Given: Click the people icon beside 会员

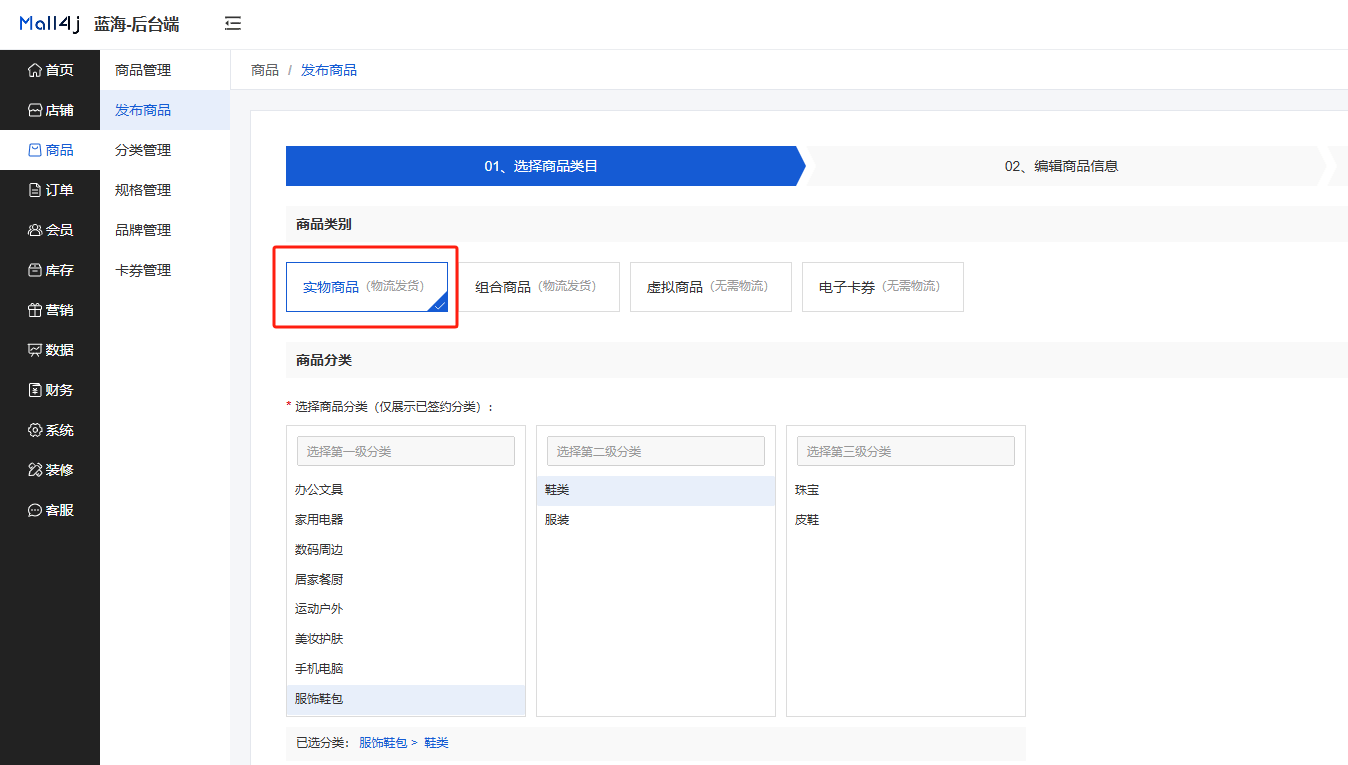Looking at the screenshot, I should tap(35, 230).
